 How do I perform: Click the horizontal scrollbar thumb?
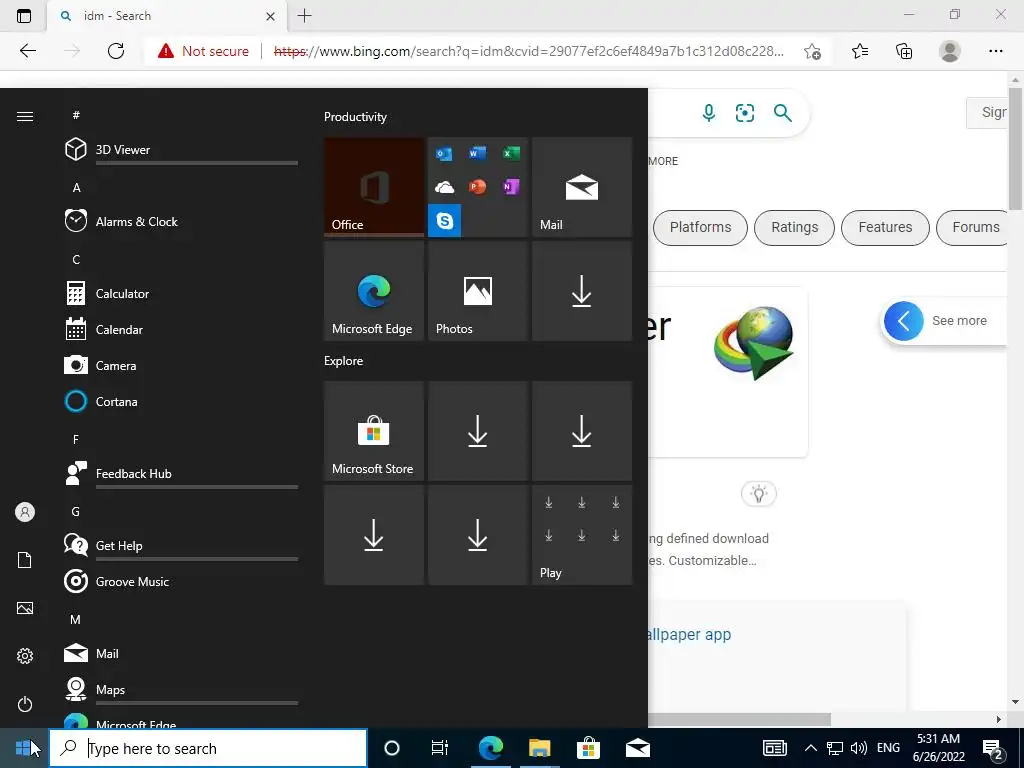tap(739, 719)
